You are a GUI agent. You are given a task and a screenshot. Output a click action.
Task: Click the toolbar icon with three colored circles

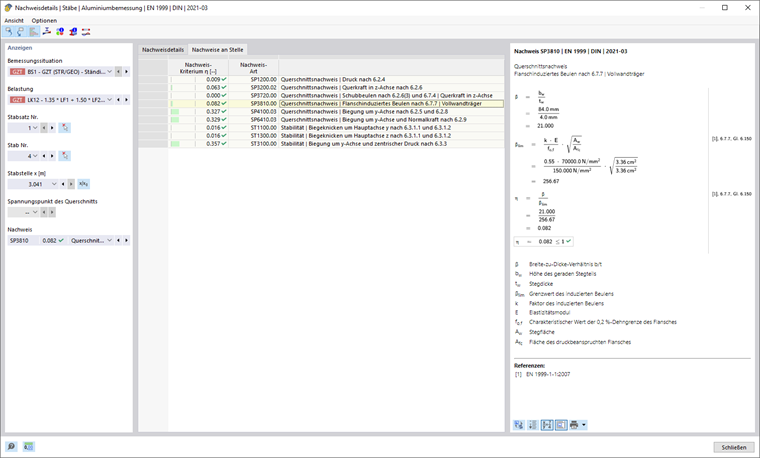pos(60,32)
